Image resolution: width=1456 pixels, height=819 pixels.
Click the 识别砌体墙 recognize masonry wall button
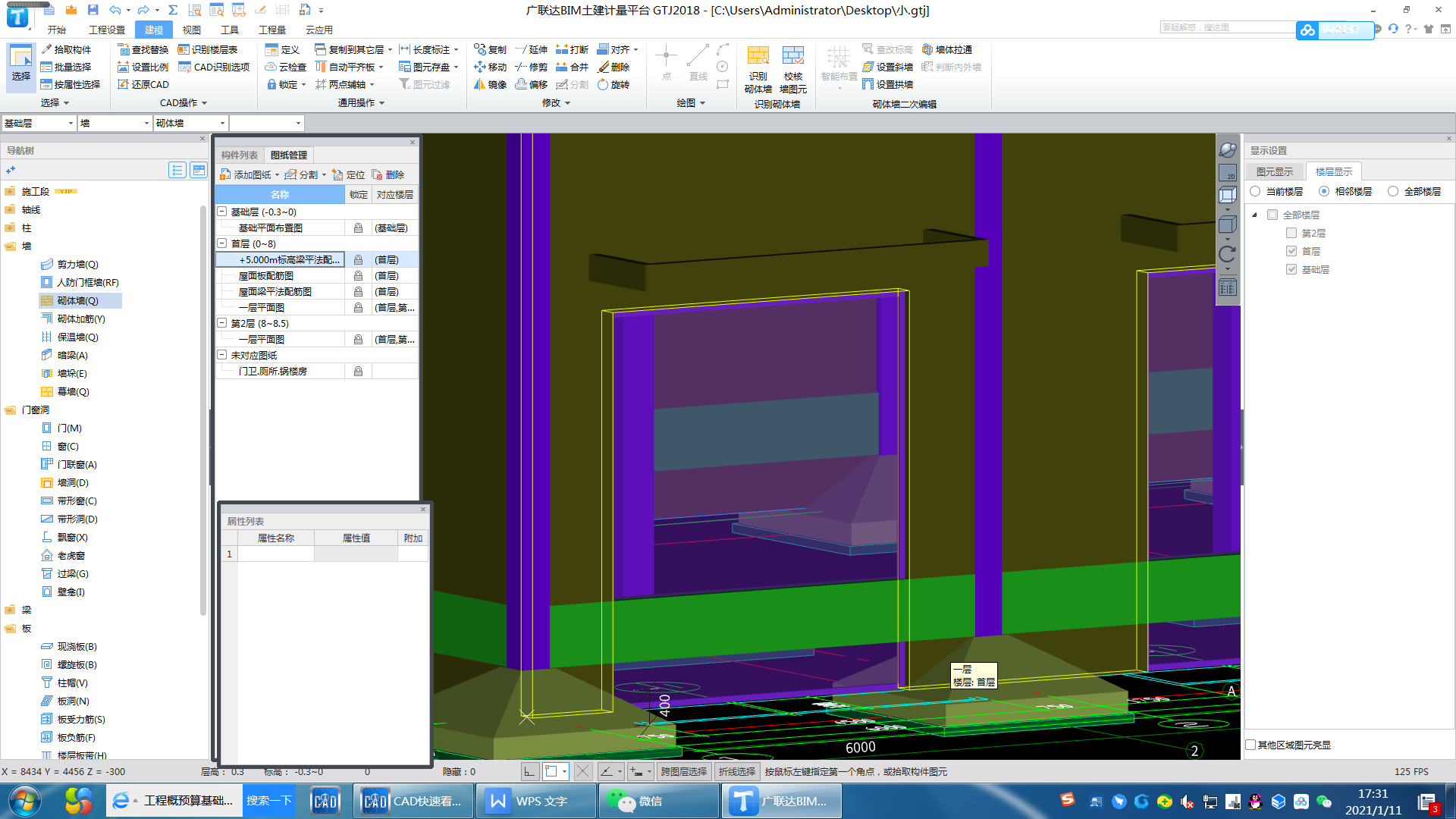click(758, 69)
